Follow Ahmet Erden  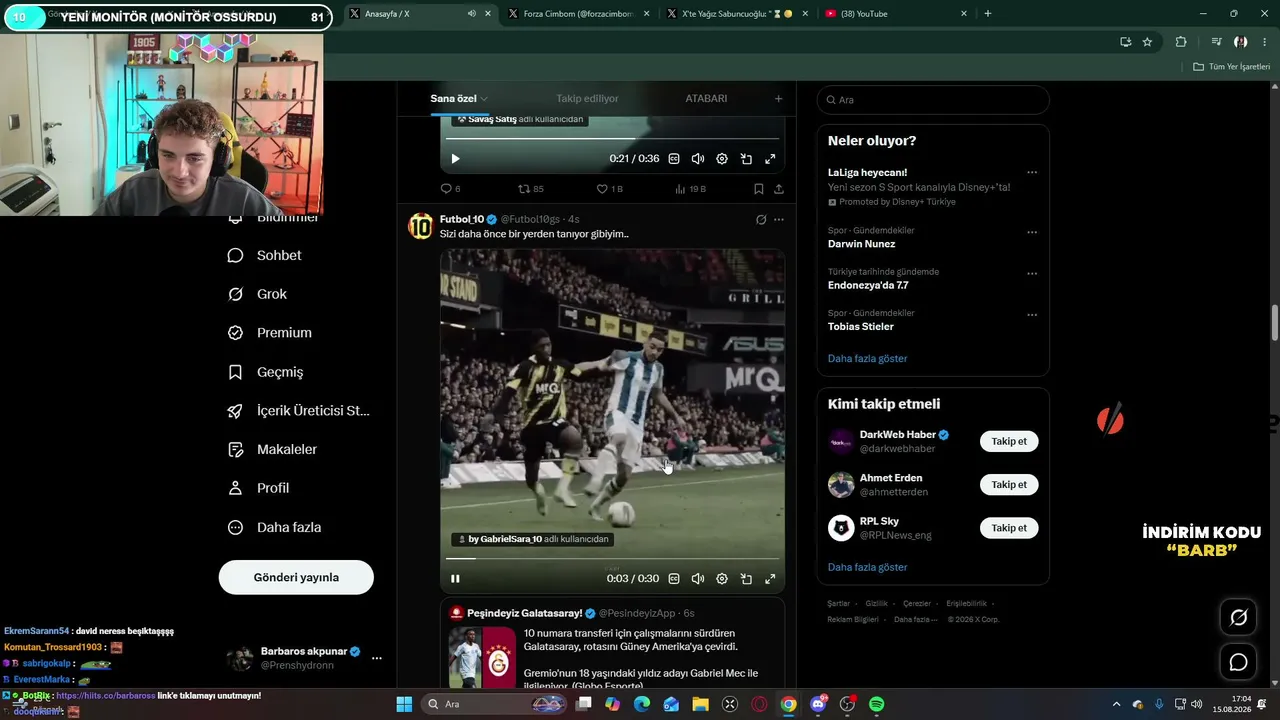(1009, 484)
